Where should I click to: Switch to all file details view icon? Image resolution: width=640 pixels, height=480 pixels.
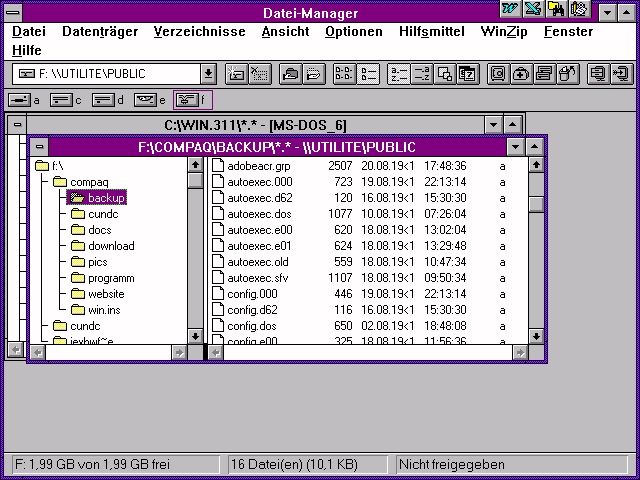368,74
